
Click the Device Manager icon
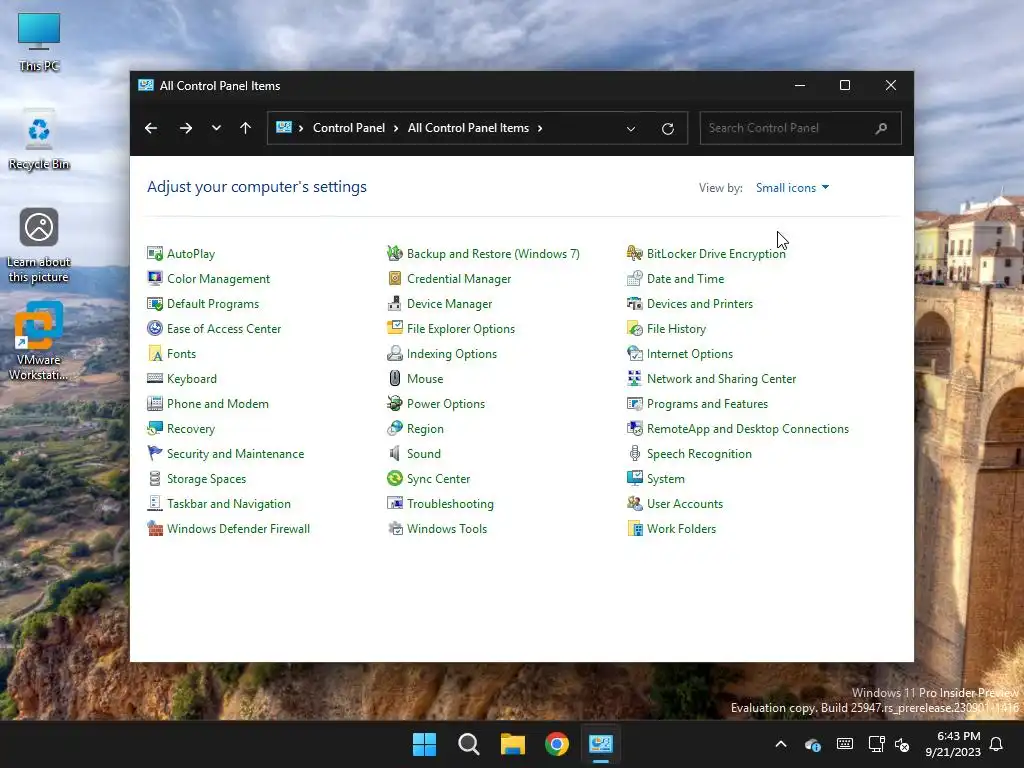(x=394, y=304)
